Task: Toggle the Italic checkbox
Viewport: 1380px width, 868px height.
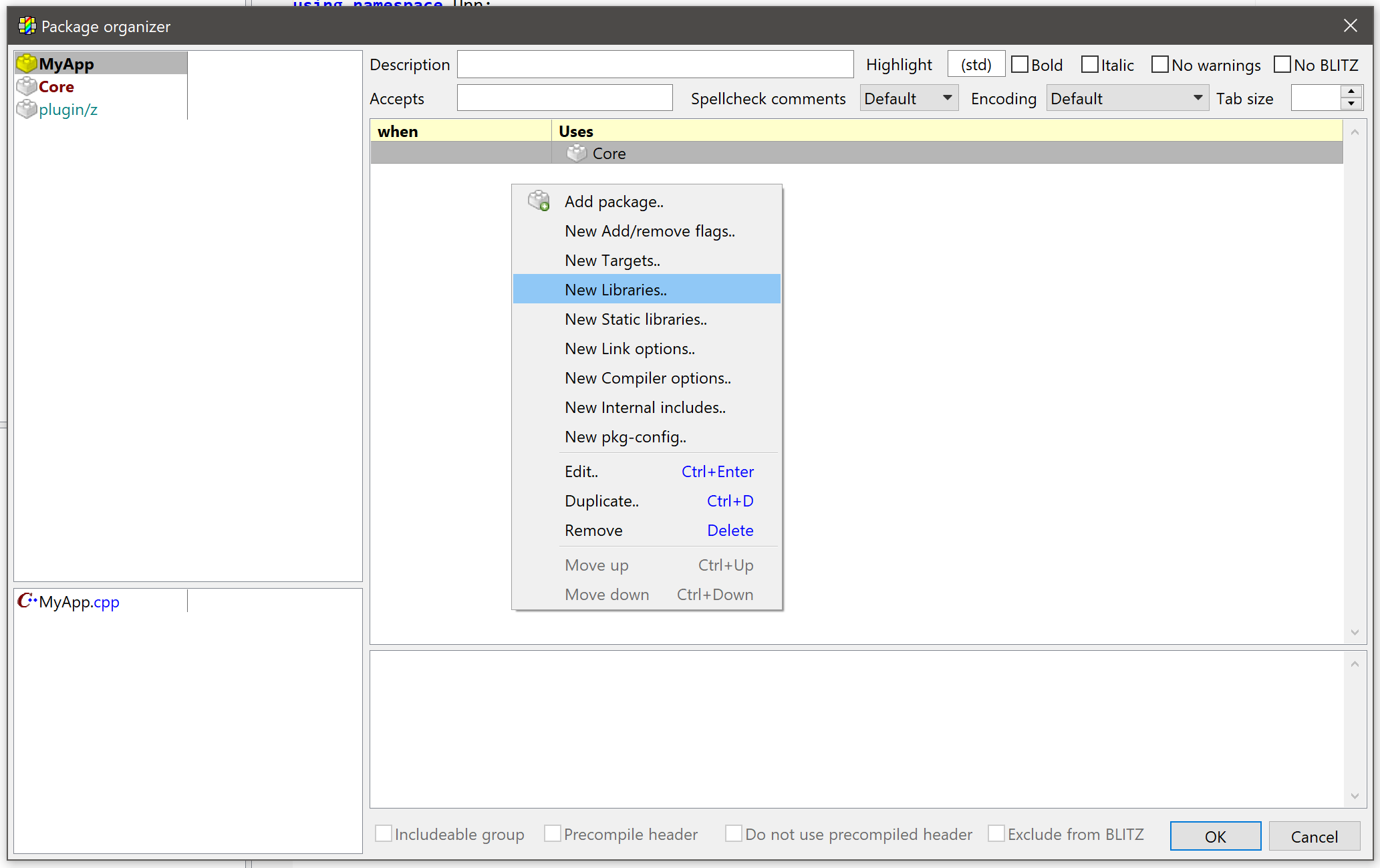Action: 1090,65
